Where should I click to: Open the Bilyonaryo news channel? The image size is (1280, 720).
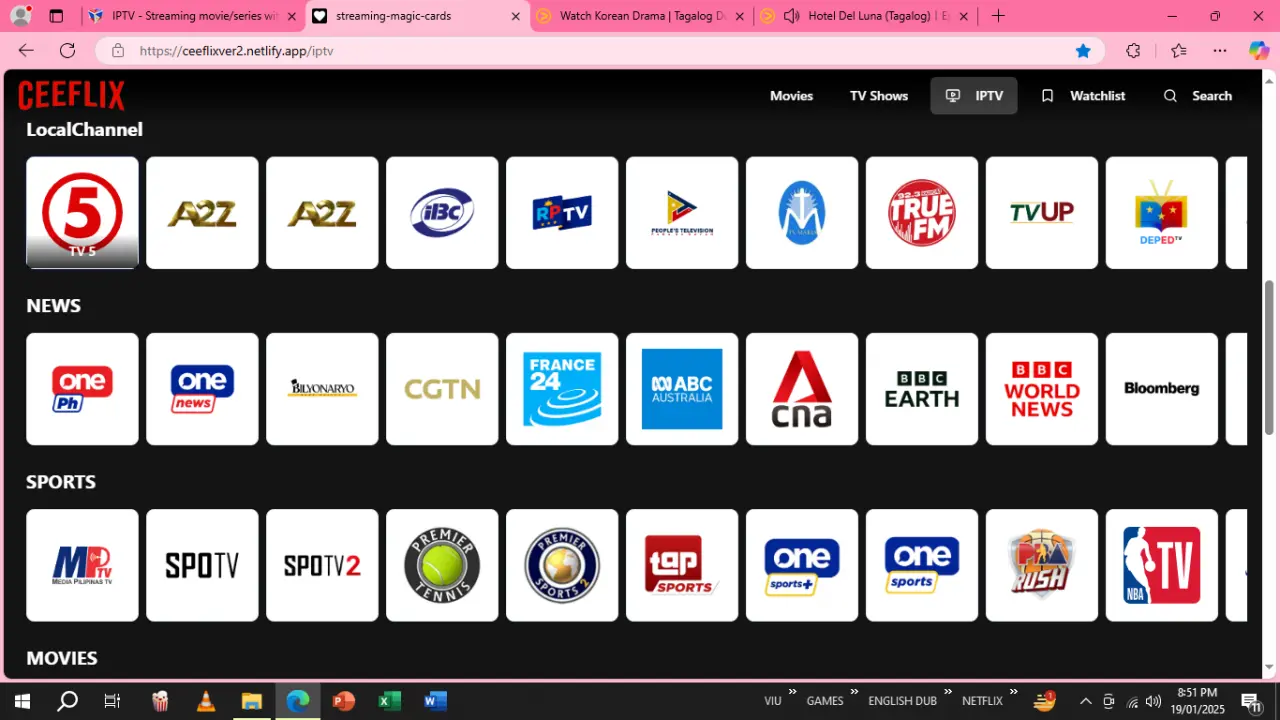[x=322, y=389]
